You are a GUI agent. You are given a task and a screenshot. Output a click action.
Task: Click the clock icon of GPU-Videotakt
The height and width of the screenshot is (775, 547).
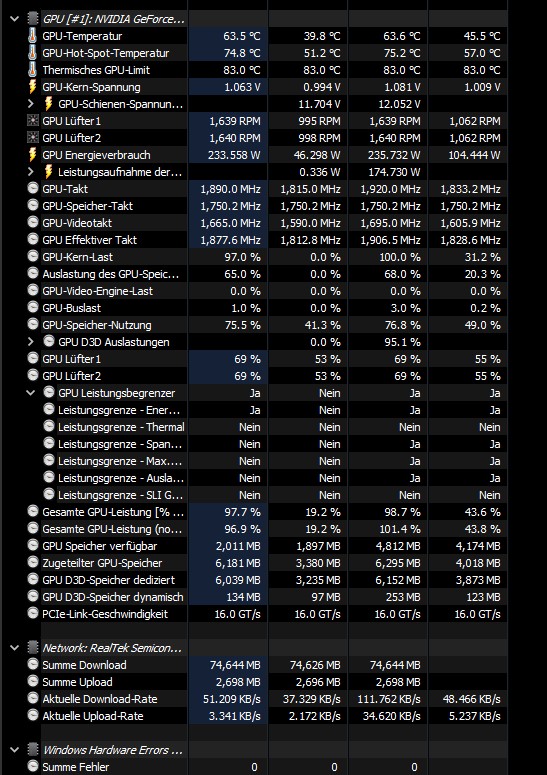[x=33, y=223]
